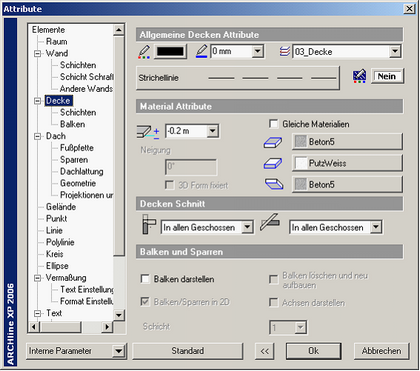Open the 0 mm line thickness dropdown

[x=257, y=52]
